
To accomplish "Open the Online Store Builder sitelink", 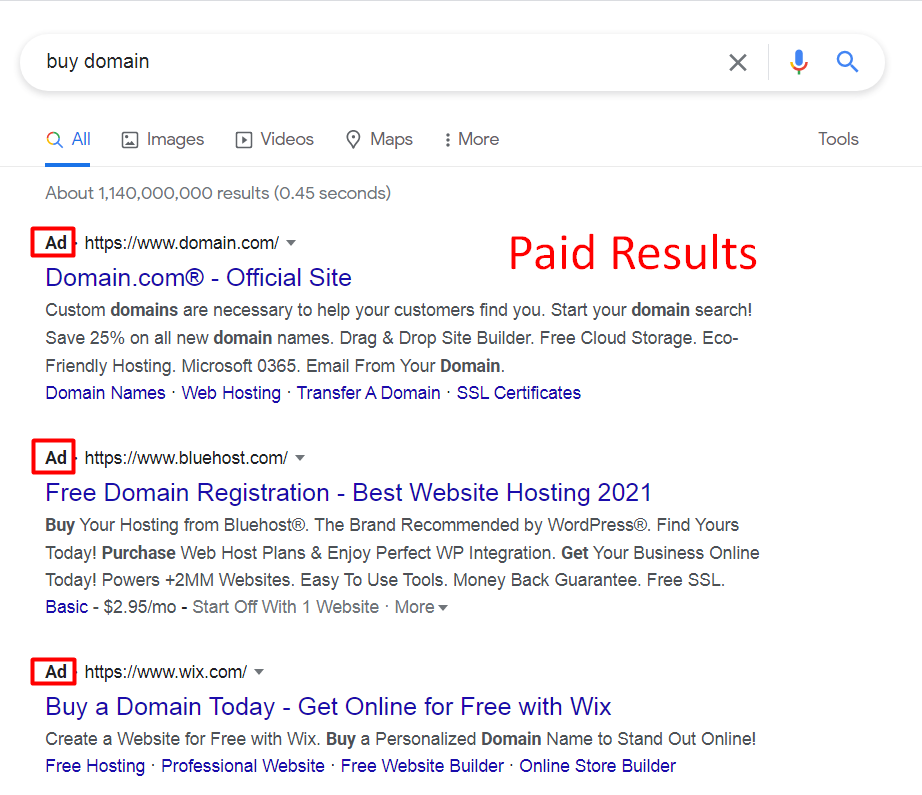I will [x=597, y=766].
